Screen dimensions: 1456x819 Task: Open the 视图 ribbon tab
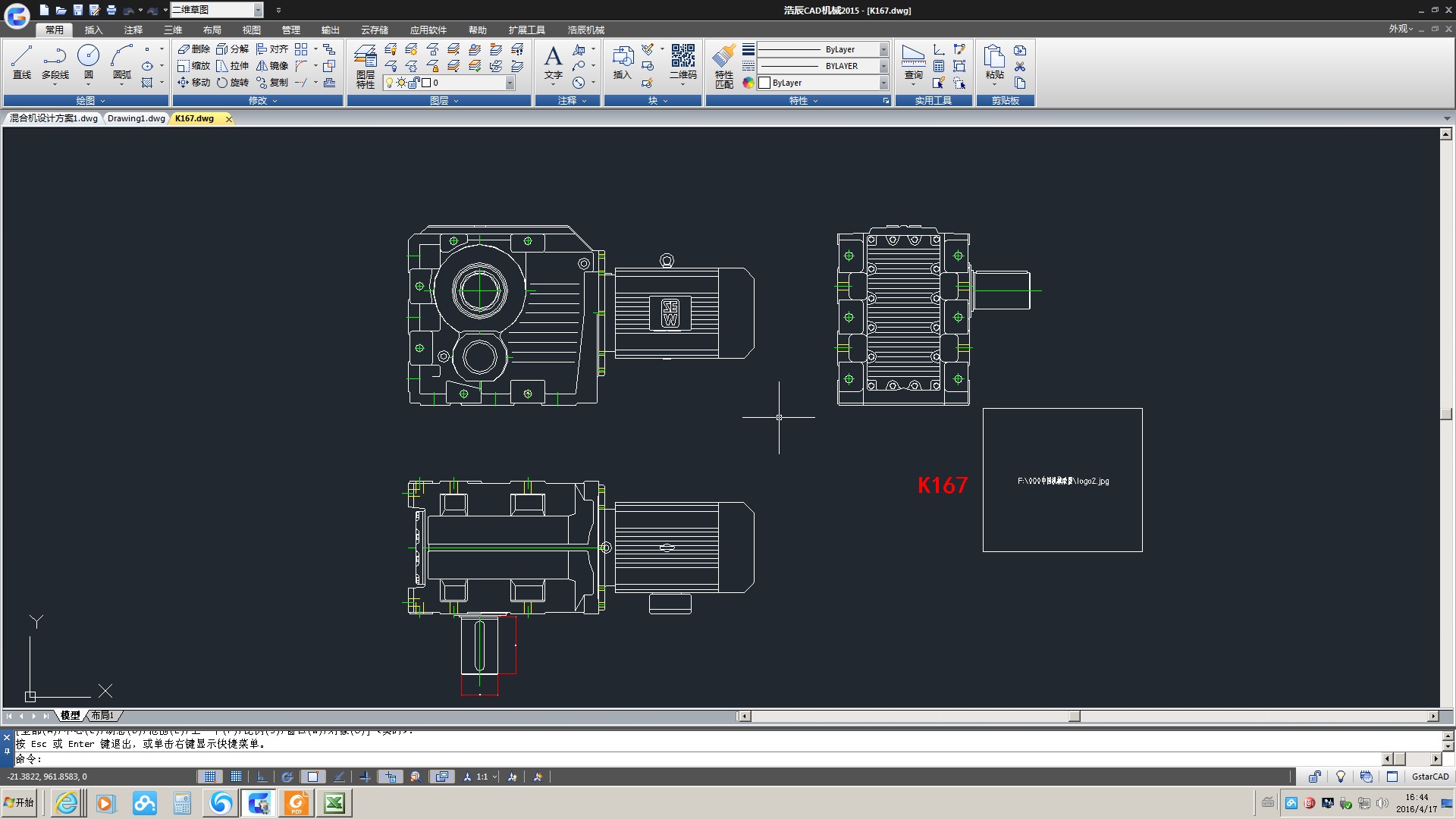pos(251,30)
